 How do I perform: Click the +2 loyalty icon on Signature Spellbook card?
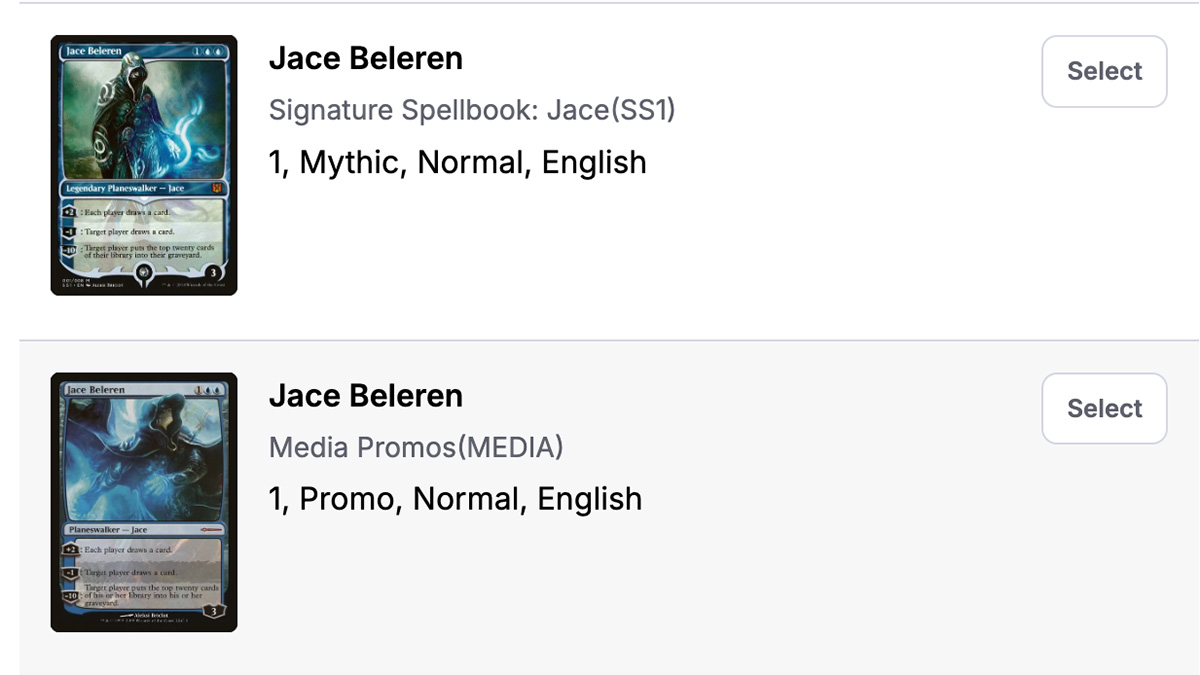point(70,213)
